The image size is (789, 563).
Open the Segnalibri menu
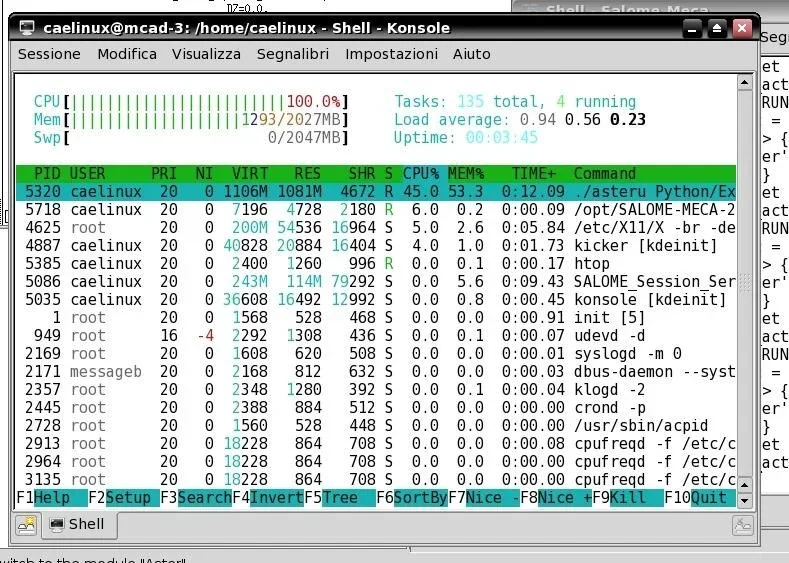pyautogui.click(x=292, y=54)
